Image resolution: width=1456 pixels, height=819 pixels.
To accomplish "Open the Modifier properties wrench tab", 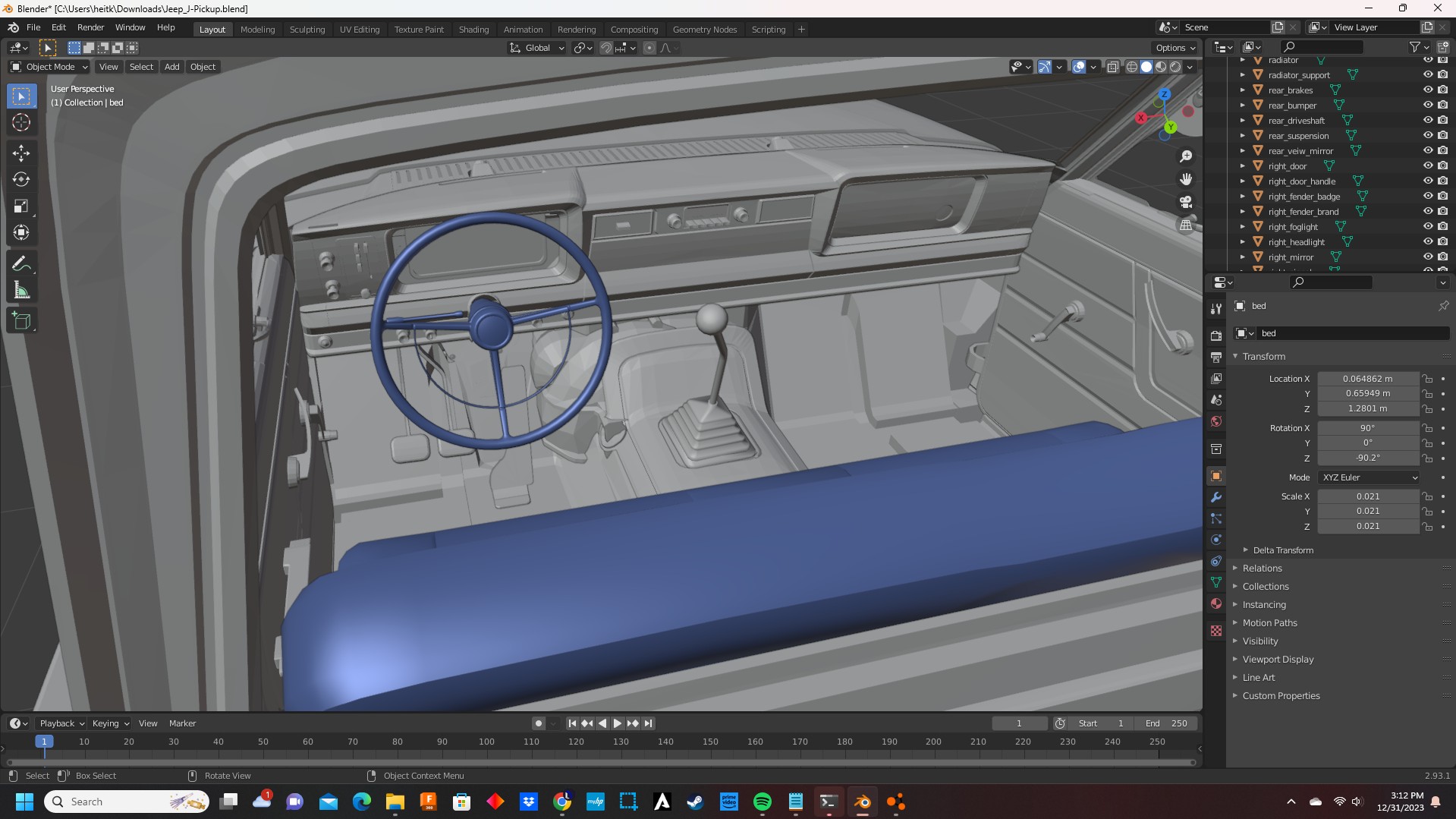I will [x=1216, y=498].
